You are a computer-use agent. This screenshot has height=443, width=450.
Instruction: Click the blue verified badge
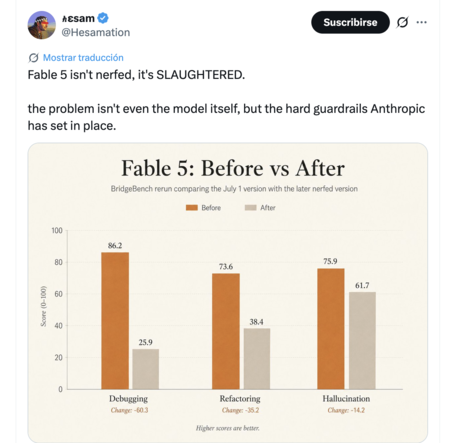(103, 18)
